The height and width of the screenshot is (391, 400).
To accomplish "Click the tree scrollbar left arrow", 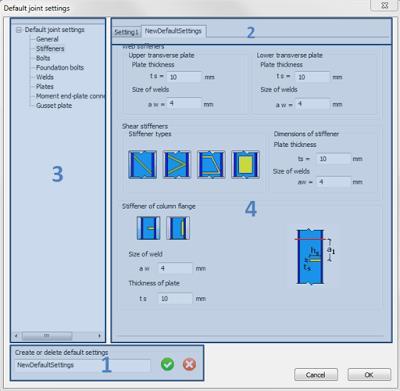I will pyautogui.click(x=16, y=336).
